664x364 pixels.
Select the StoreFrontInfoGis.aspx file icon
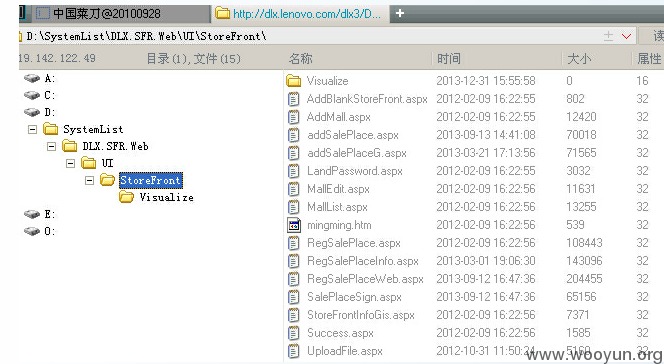click(x=293, y=315)
